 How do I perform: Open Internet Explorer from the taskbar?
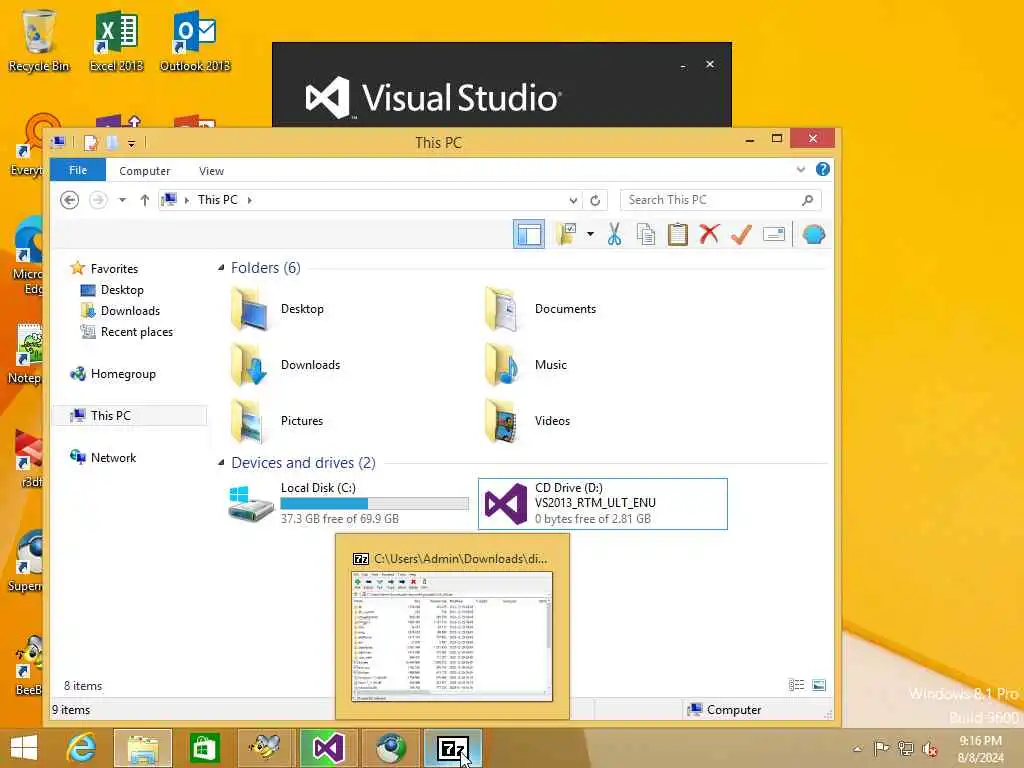[81, 748]
